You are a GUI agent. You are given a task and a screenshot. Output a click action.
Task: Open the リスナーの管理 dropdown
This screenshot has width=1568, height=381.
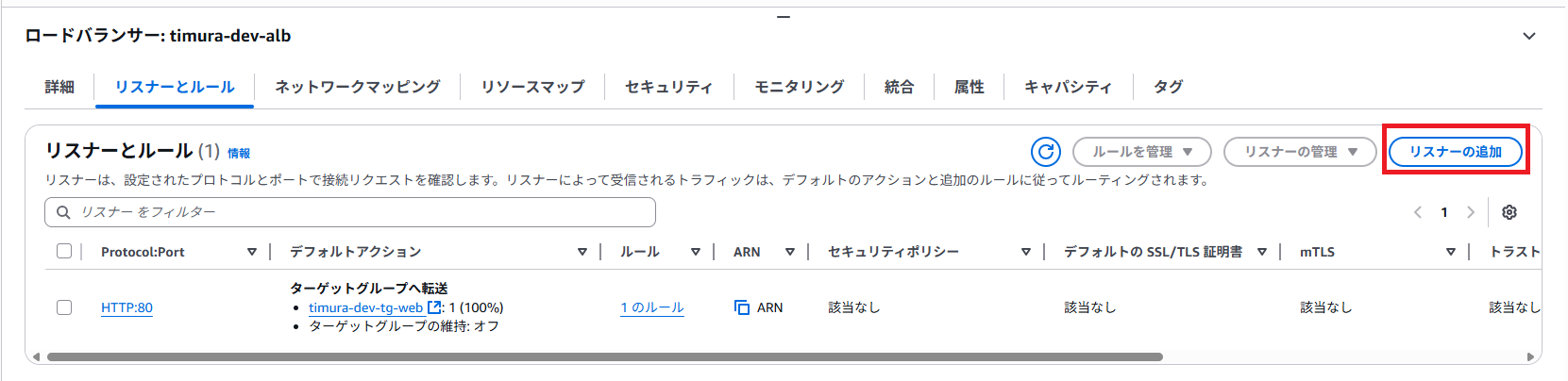tap(1300, 152)
